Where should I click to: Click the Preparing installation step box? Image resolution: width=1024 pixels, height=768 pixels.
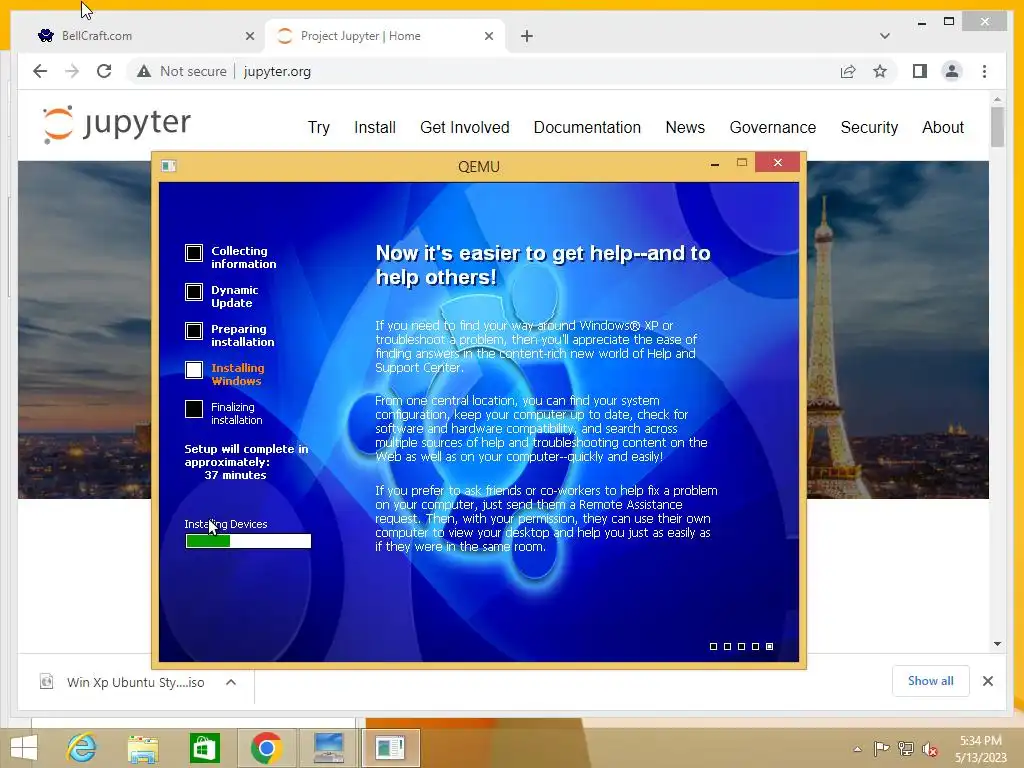click(194, 331)
